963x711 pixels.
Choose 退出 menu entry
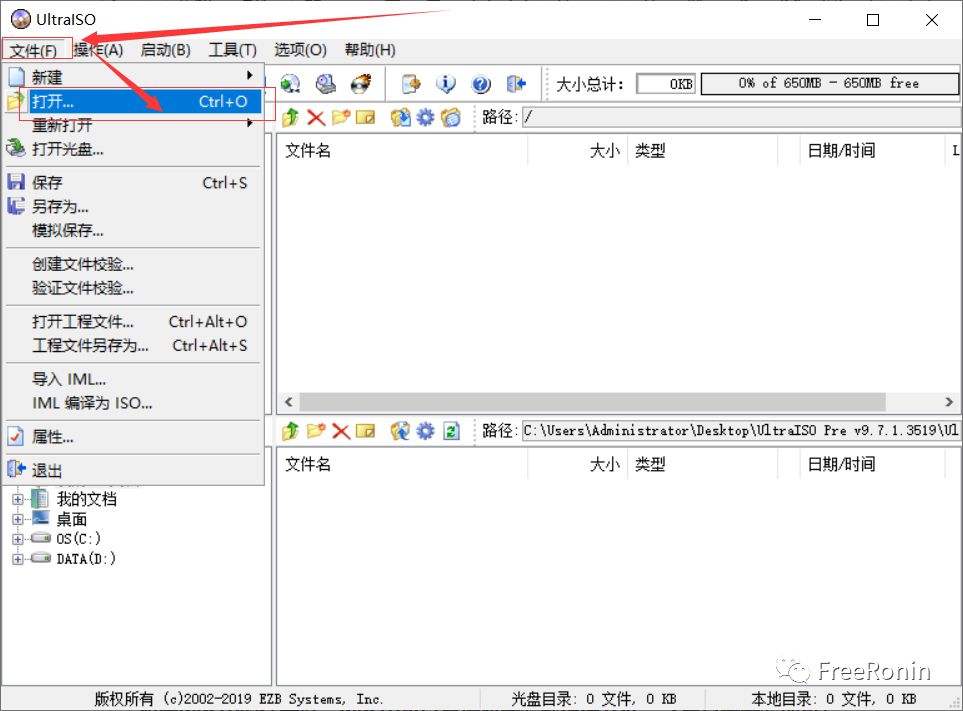point(134,471)
